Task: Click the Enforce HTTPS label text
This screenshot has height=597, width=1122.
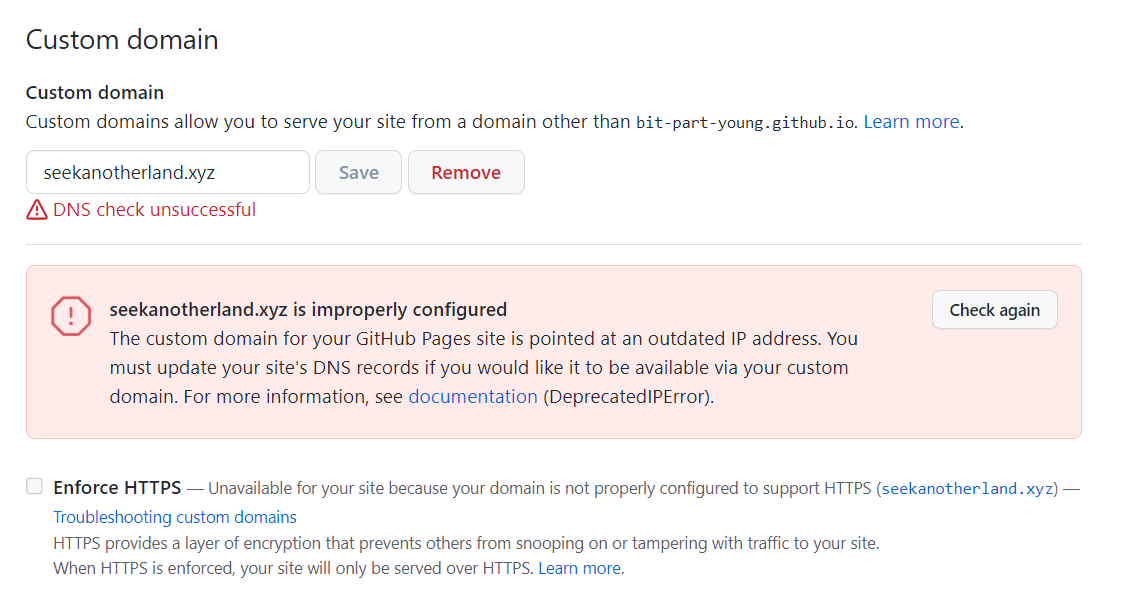Action: coord(117,488)
